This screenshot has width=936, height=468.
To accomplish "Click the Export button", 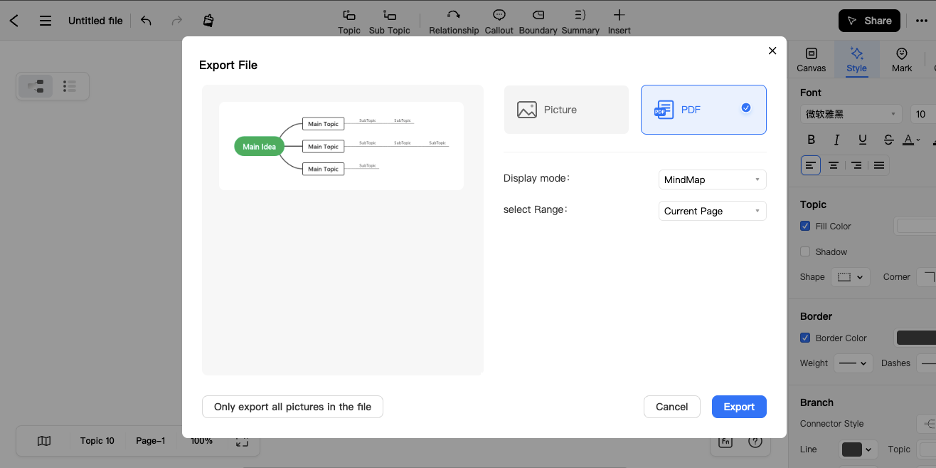I will coord(739,407).
